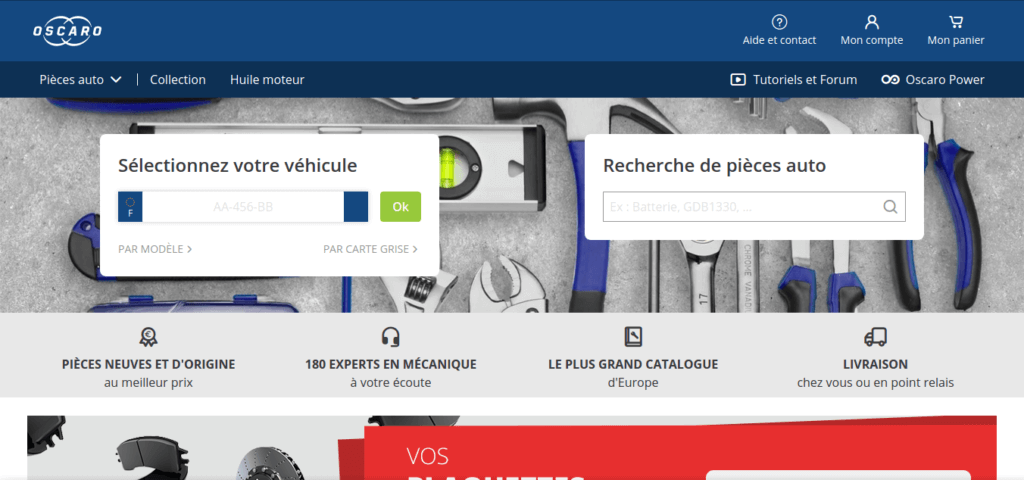Focus the parts search field

pos(754,206)
